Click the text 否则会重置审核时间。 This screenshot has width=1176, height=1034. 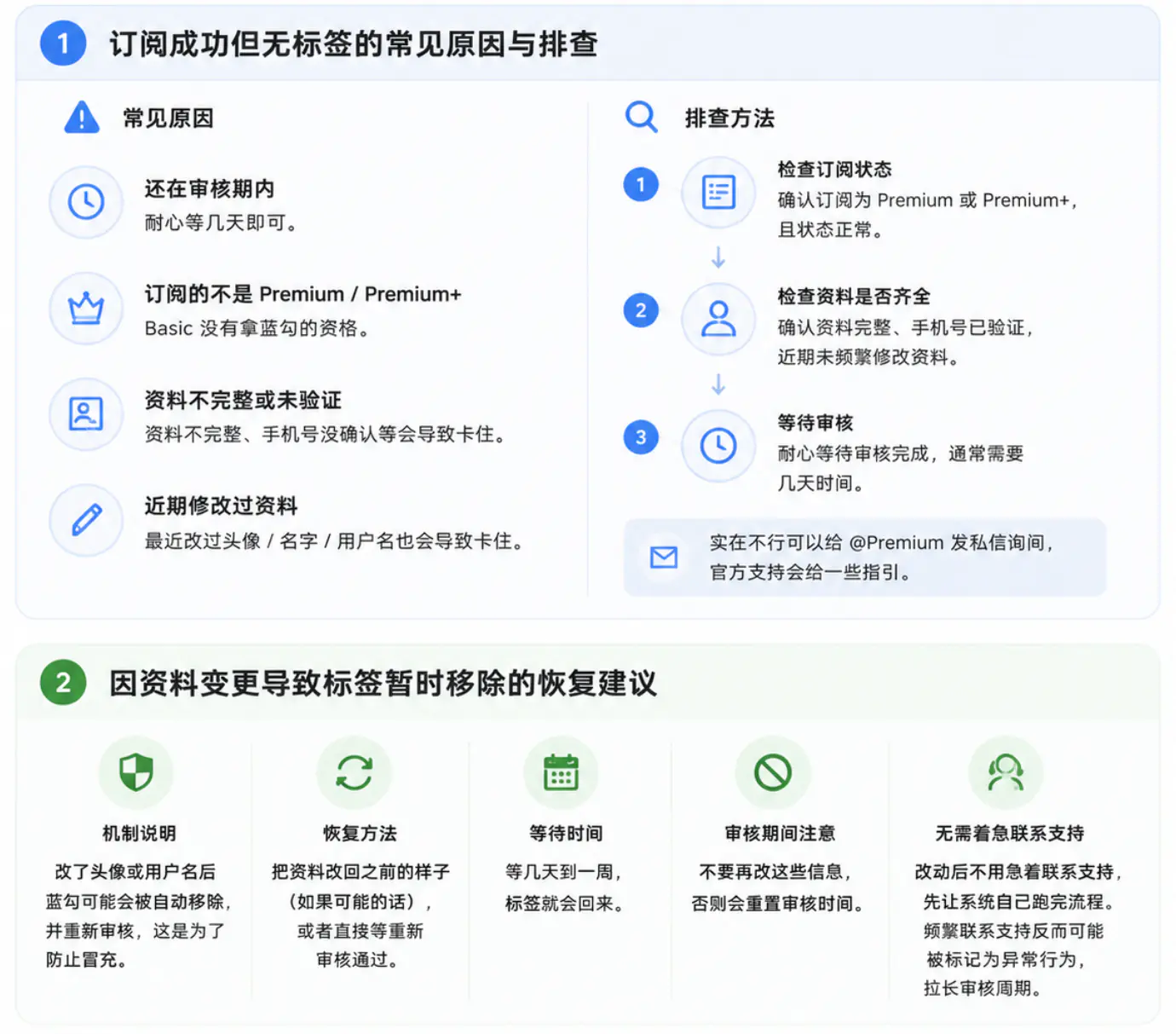pos(780,903)
